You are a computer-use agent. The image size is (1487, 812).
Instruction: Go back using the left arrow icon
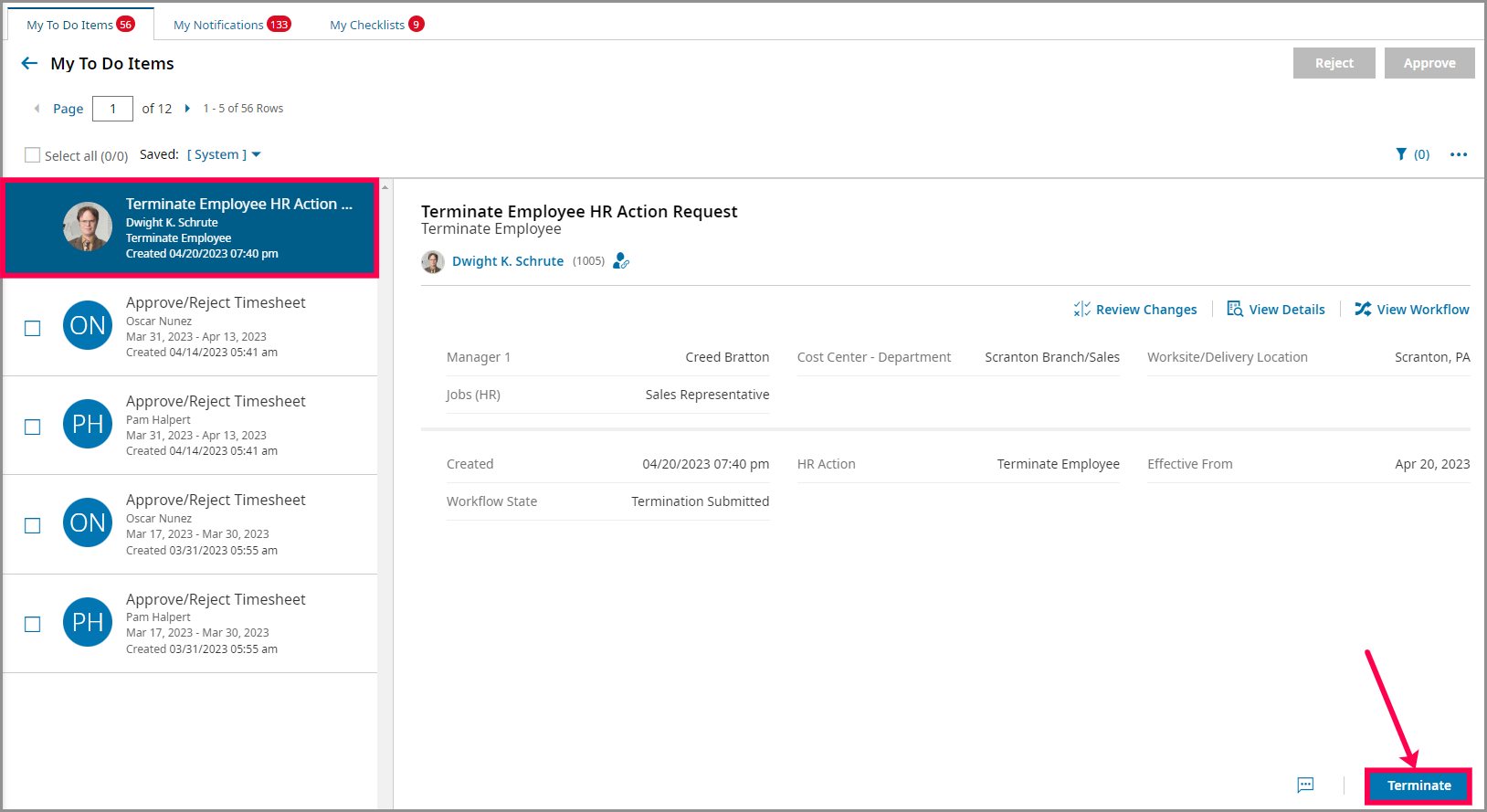tap(29, 63)
